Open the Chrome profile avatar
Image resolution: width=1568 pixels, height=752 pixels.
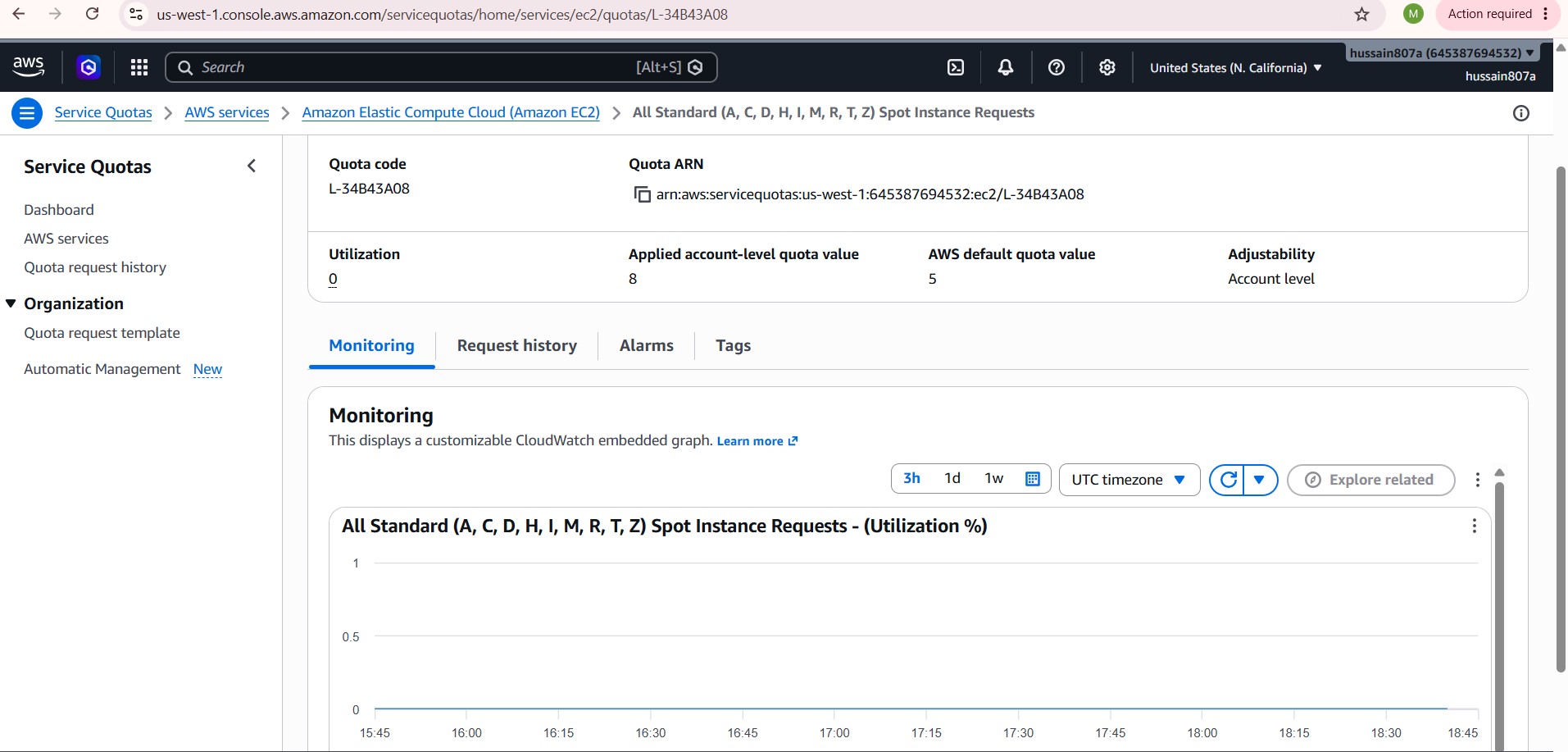click(x=1413, y=14)
